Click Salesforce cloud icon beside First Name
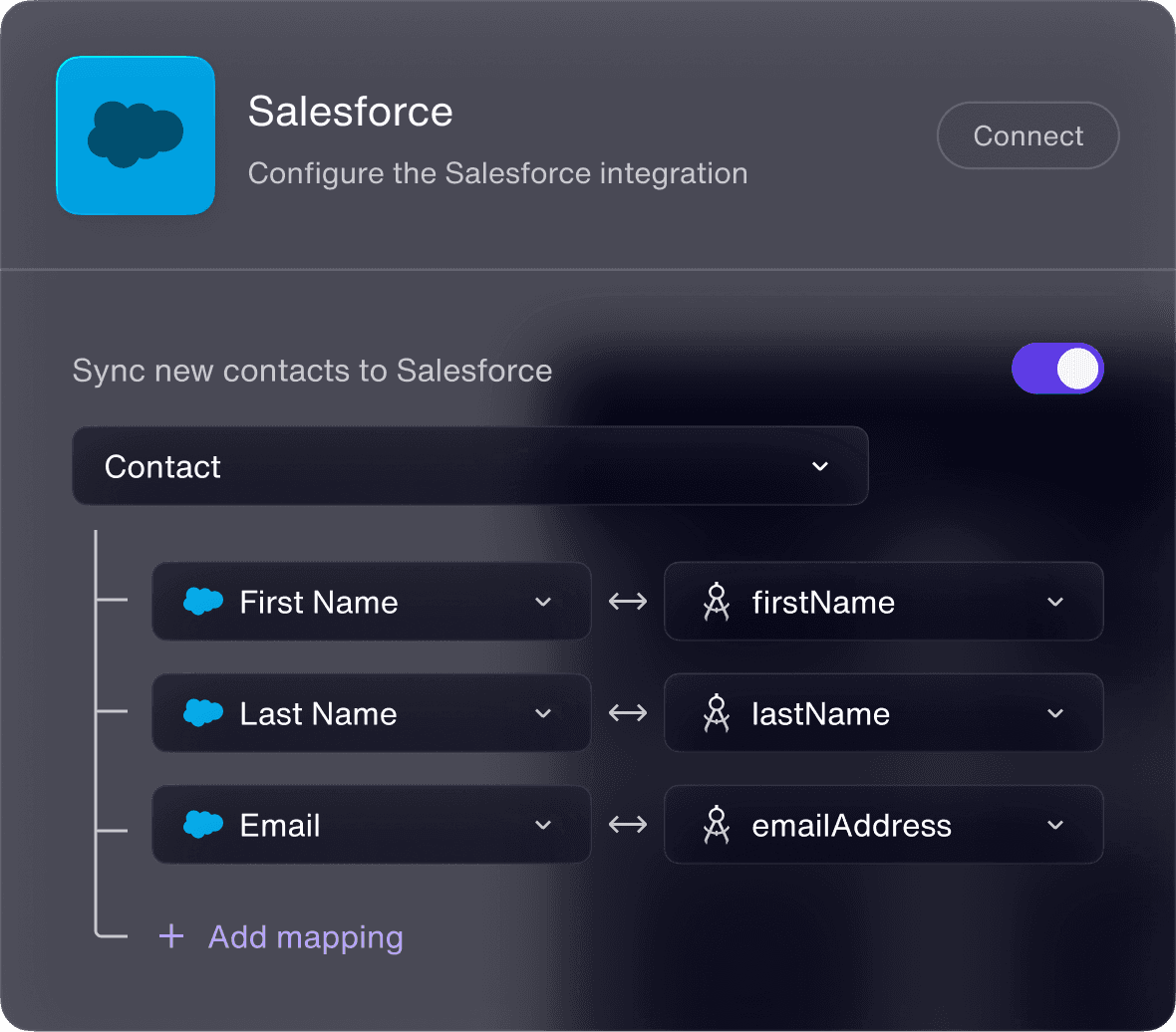This screenshot has width=1176, height=1032. 203,602
